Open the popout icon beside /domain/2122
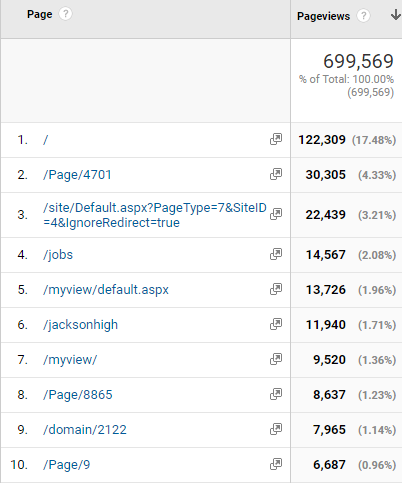402x487 pixels. (276, 429)
